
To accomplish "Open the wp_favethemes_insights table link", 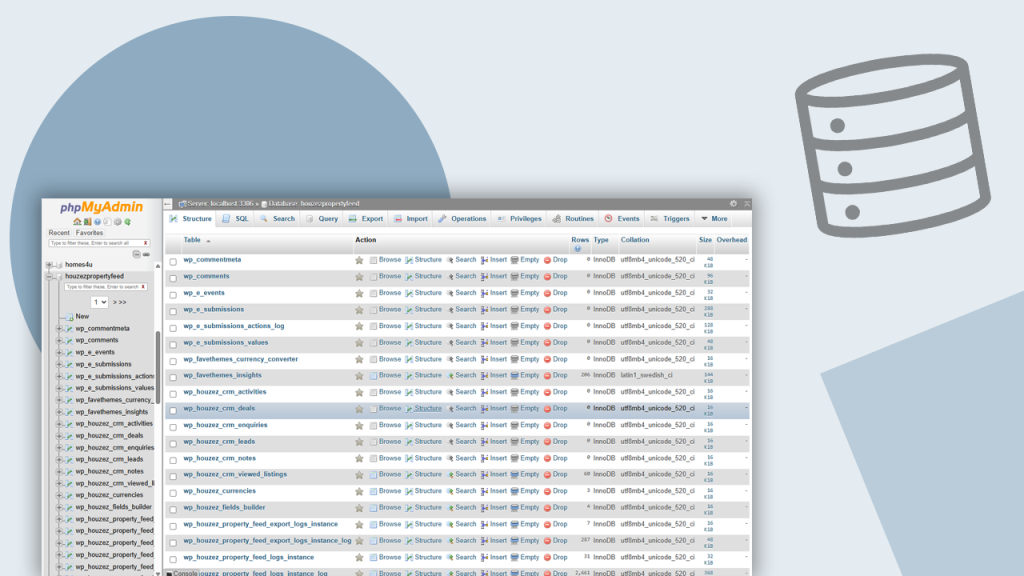I will tap(222, 375).
